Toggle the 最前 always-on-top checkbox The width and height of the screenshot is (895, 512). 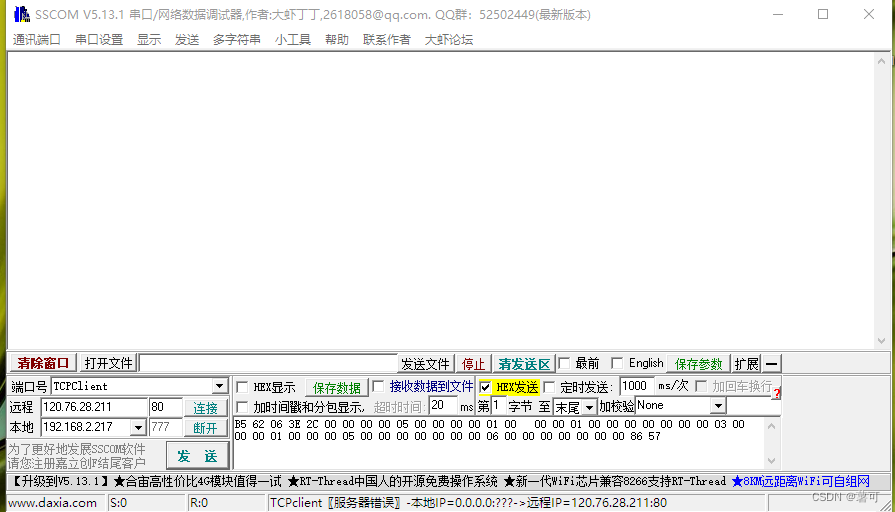coord(565,363)
